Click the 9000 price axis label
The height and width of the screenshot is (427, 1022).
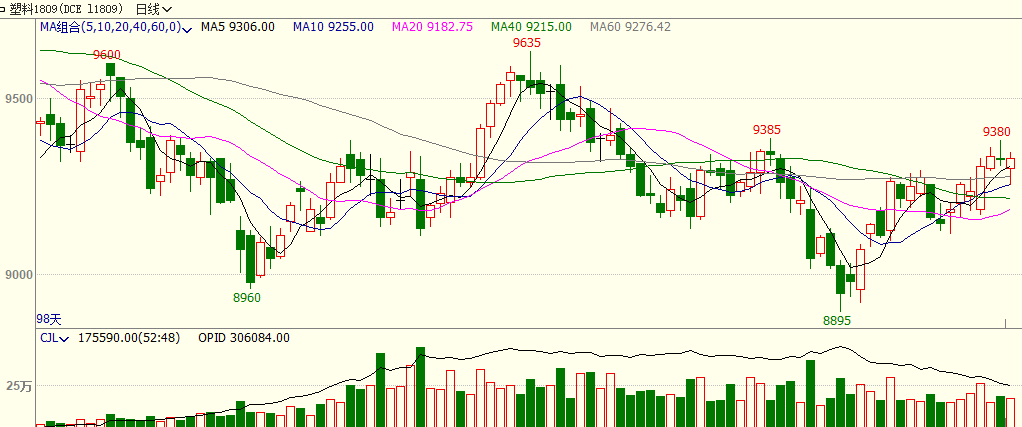coord(17,275)
